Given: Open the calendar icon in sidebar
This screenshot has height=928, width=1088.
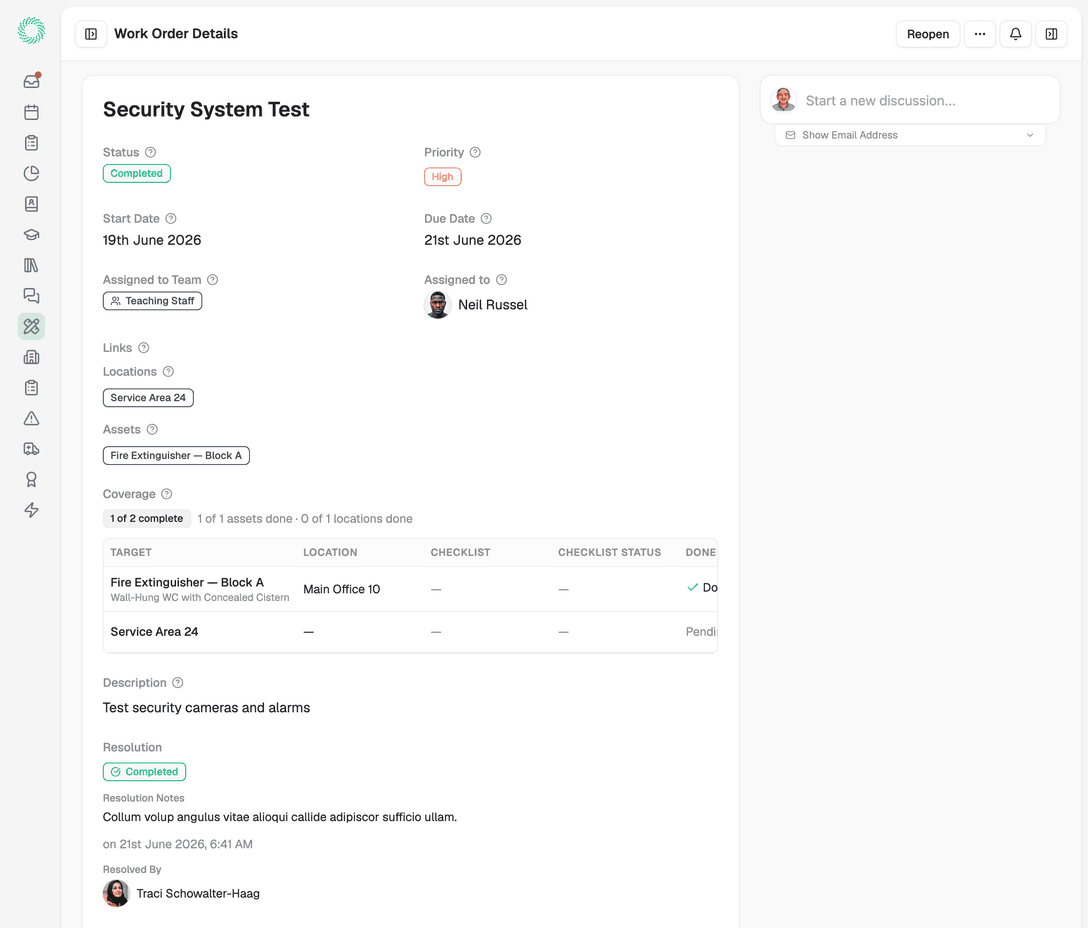Looking at the screenshot, I should [31, 112].
